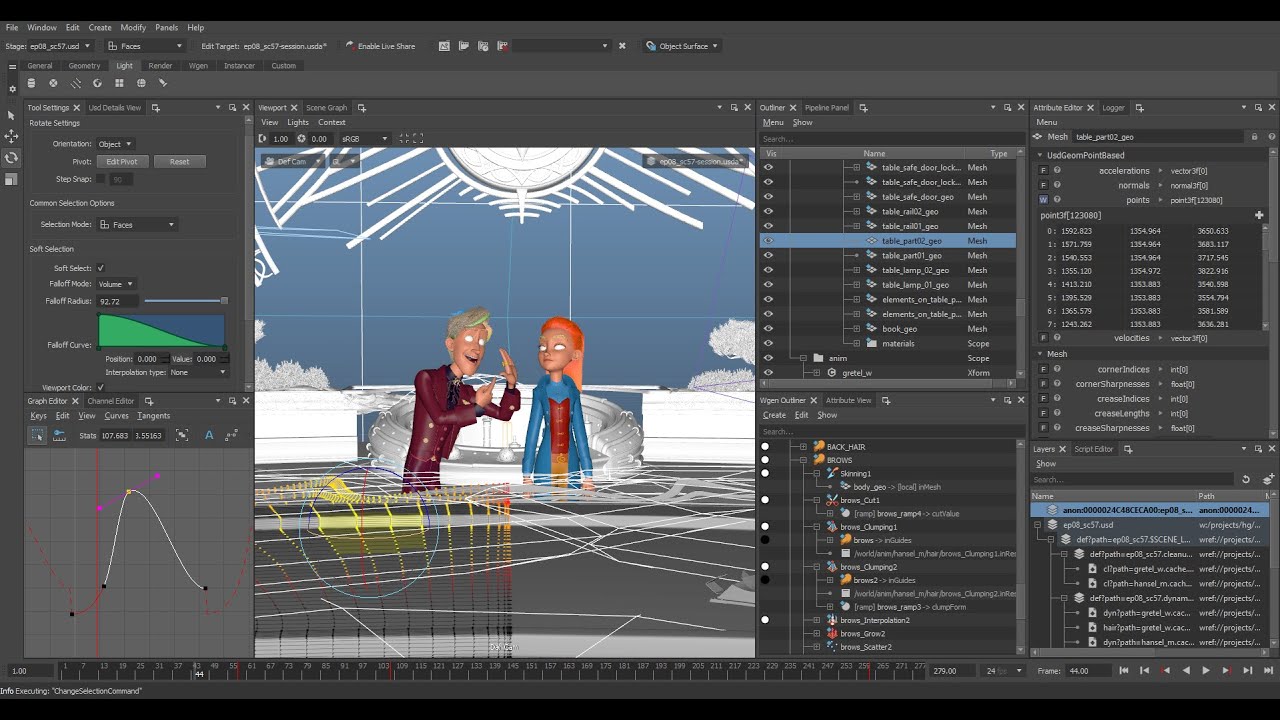Open Orientation Object dropdown
The width and height of the screenshot is (1280, 720).
click(114, 144)
